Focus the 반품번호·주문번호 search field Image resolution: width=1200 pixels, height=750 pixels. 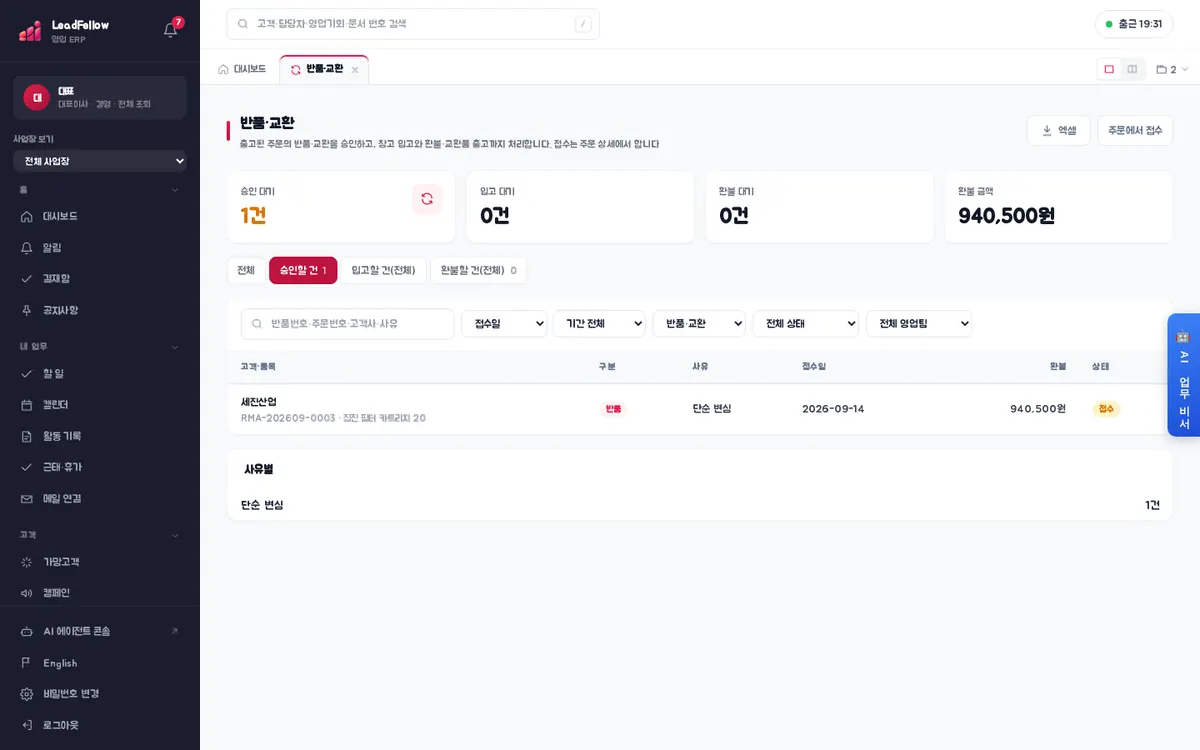(347, 324)
